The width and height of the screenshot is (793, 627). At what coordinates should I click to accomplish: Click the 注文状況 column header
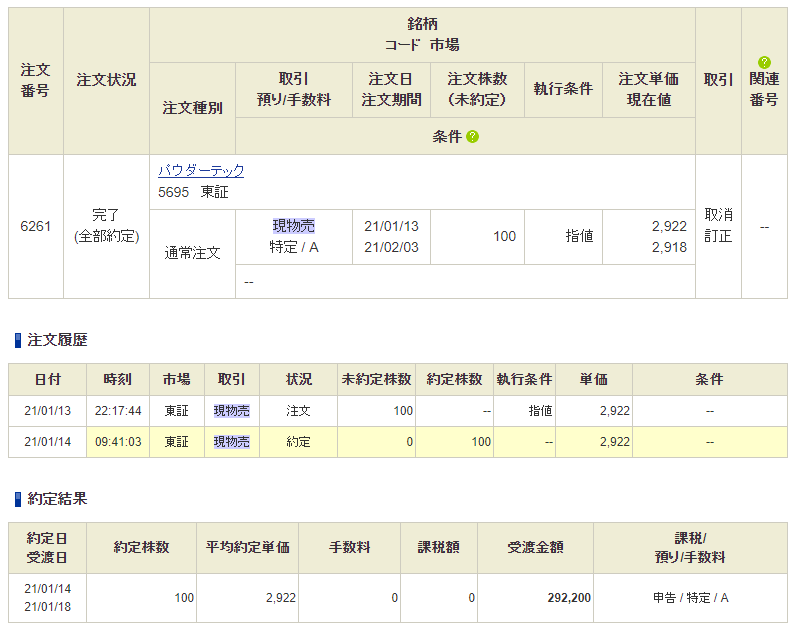click(x=106, y=80)
